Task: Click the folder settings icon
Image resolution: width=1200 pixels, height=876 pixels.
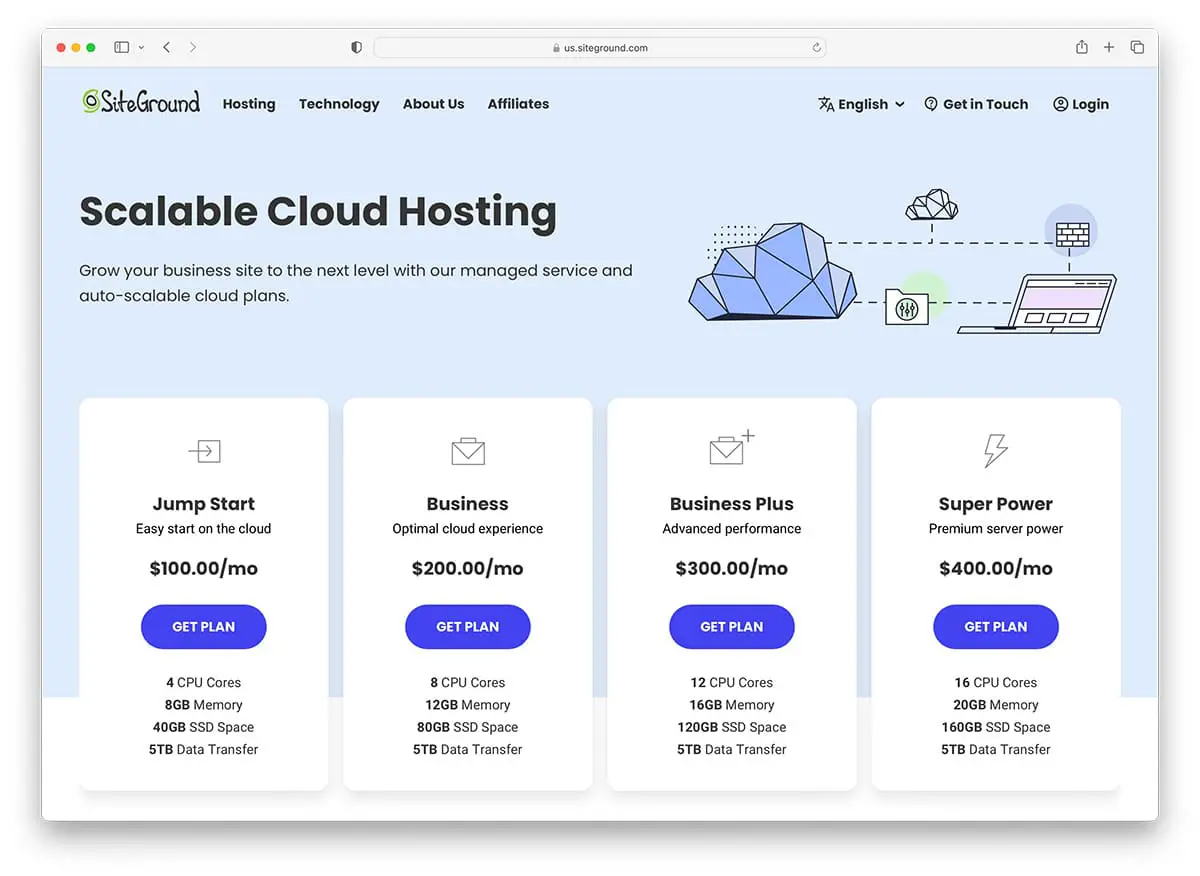Action: 907,305
